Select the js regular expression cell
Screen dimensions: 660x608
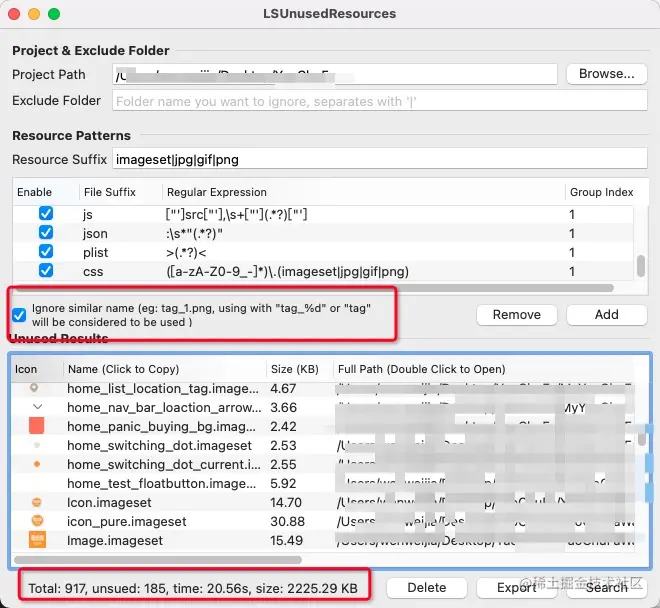(237, 214)
